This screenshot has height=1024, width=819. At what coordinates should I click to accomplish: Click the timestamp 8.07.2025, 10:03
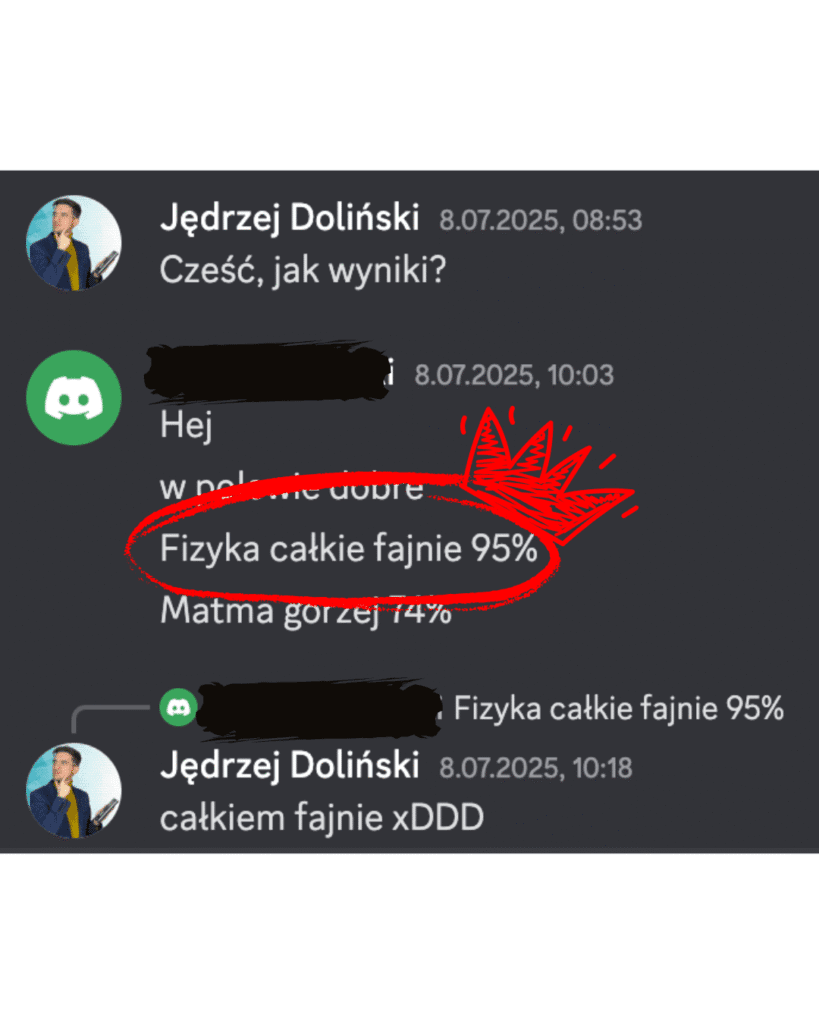tap(514, 376)
